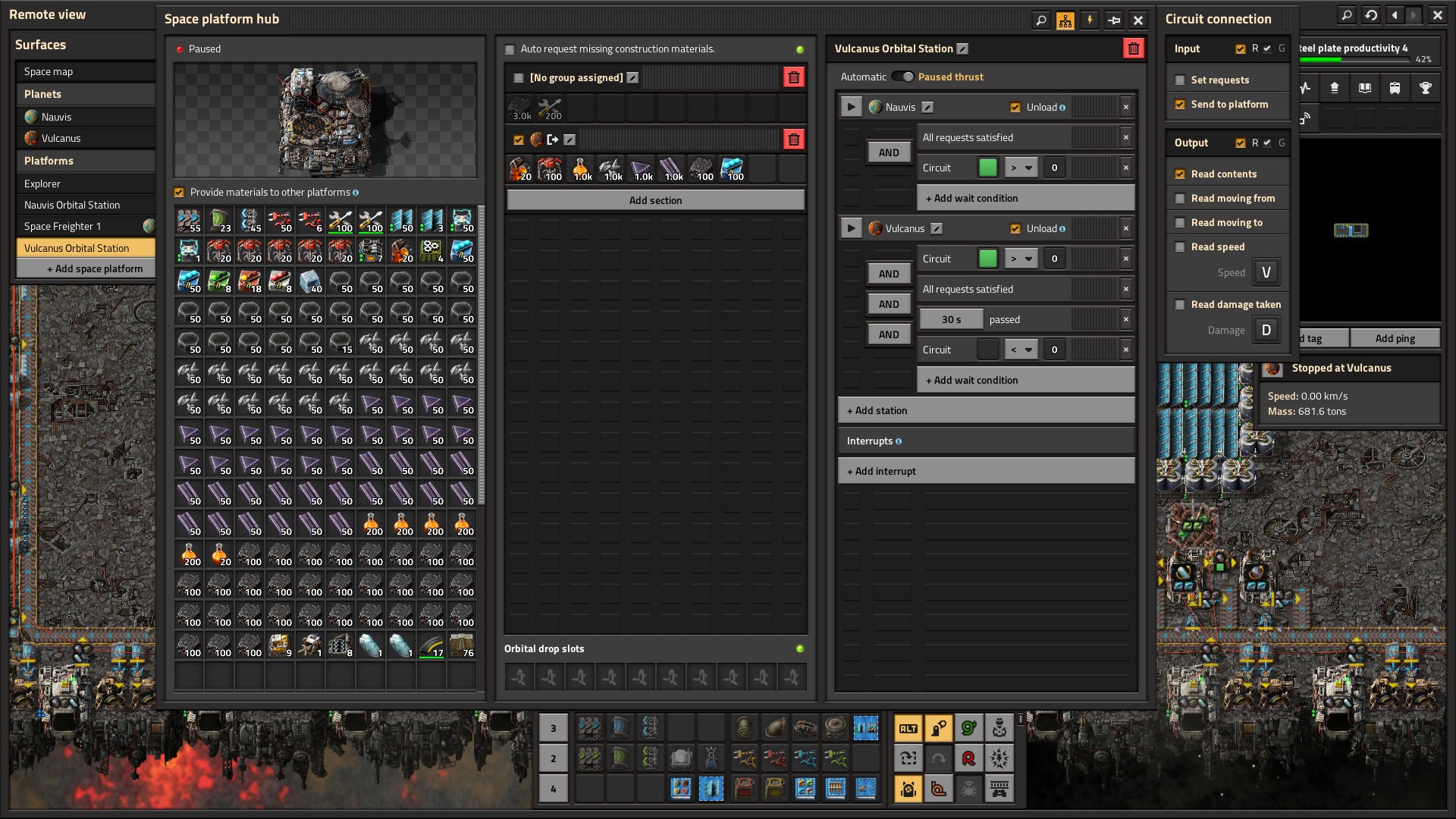Check Read damage taken option
The height and width of the screenshot is (819, 1456).
pyautogui.click(x=1180, y=305)
